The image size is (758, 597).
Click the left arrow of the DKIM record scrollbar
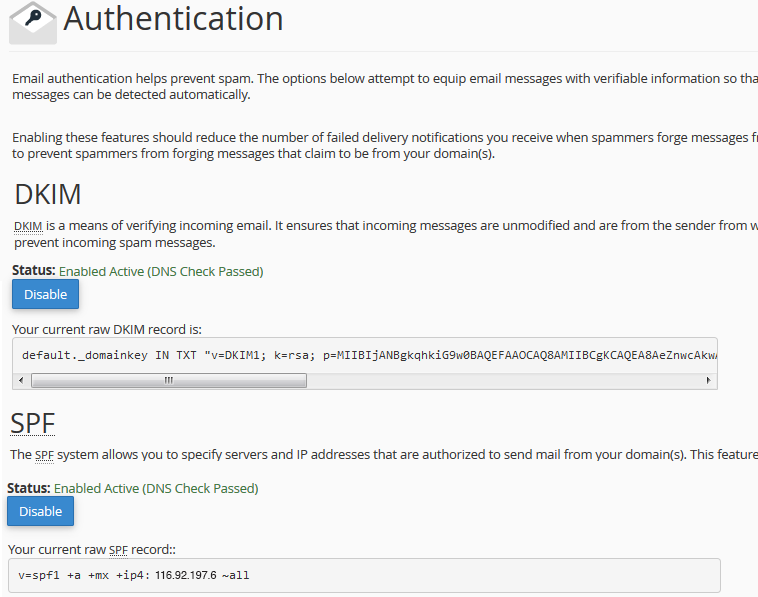pos(22,380)
